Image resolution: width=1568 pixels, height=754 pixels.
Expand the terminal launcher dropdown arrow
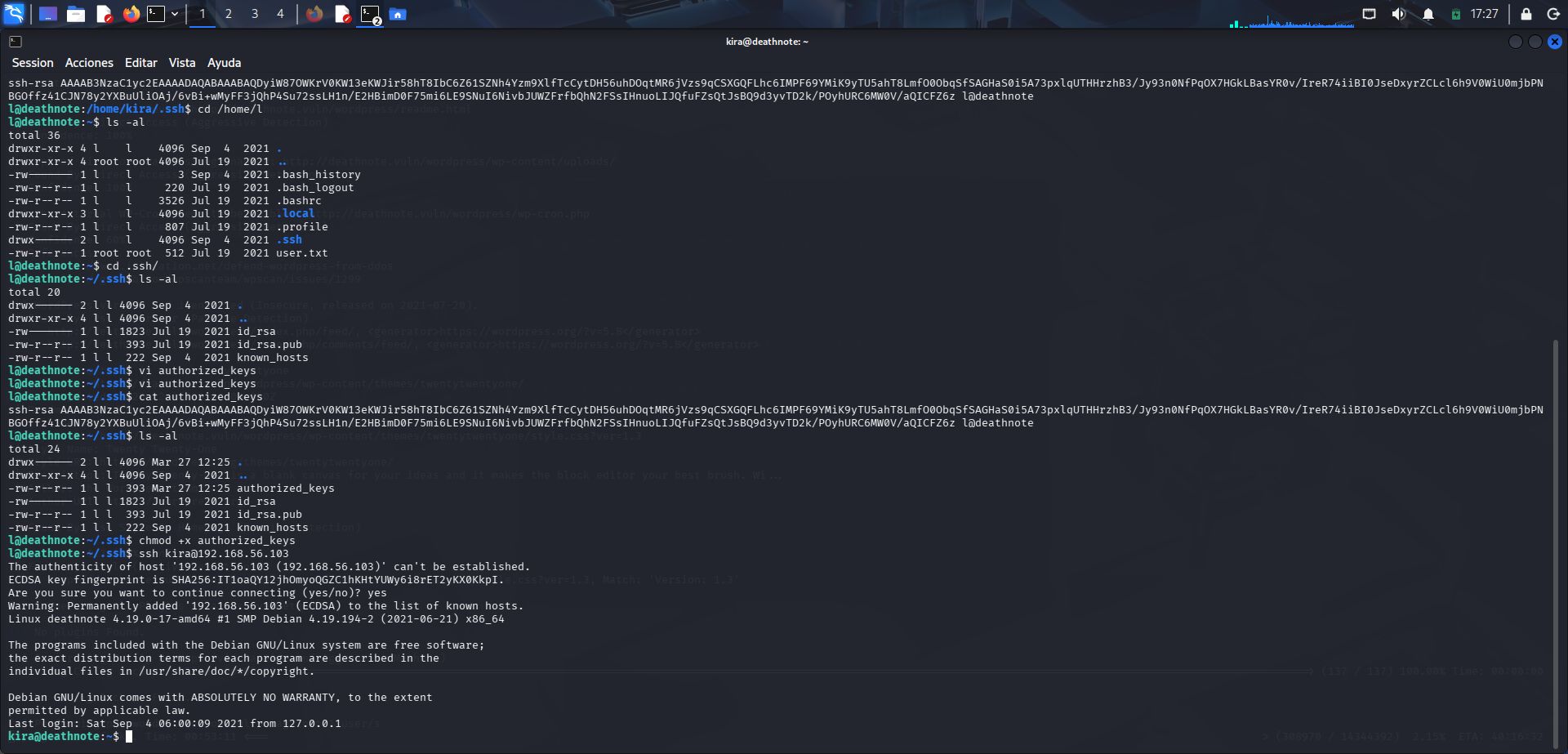tap(175, 14)
